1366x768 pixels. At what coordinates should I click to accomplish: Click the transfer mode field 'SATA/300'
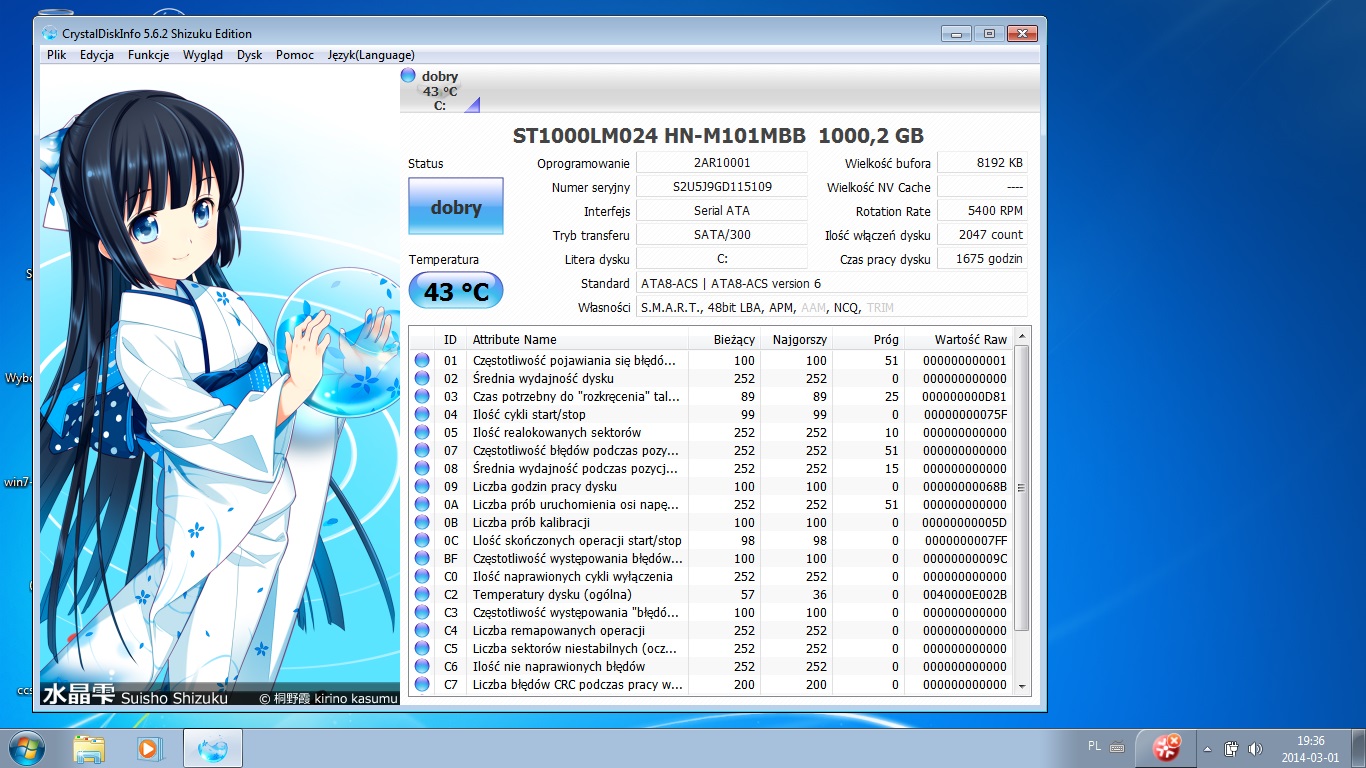[x=722, y=235]
